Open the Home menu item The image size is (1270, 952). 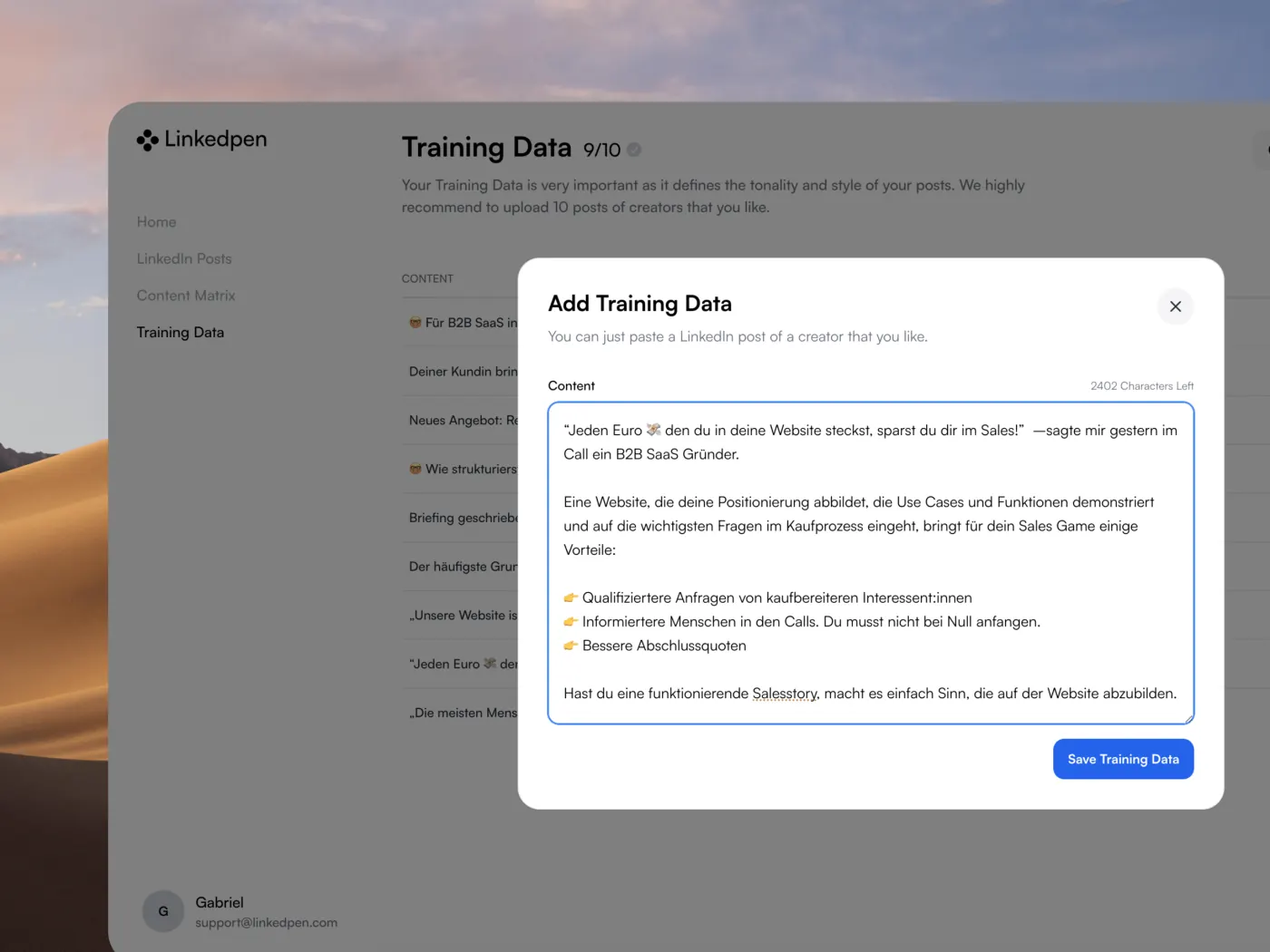click(x=156, y=222)
